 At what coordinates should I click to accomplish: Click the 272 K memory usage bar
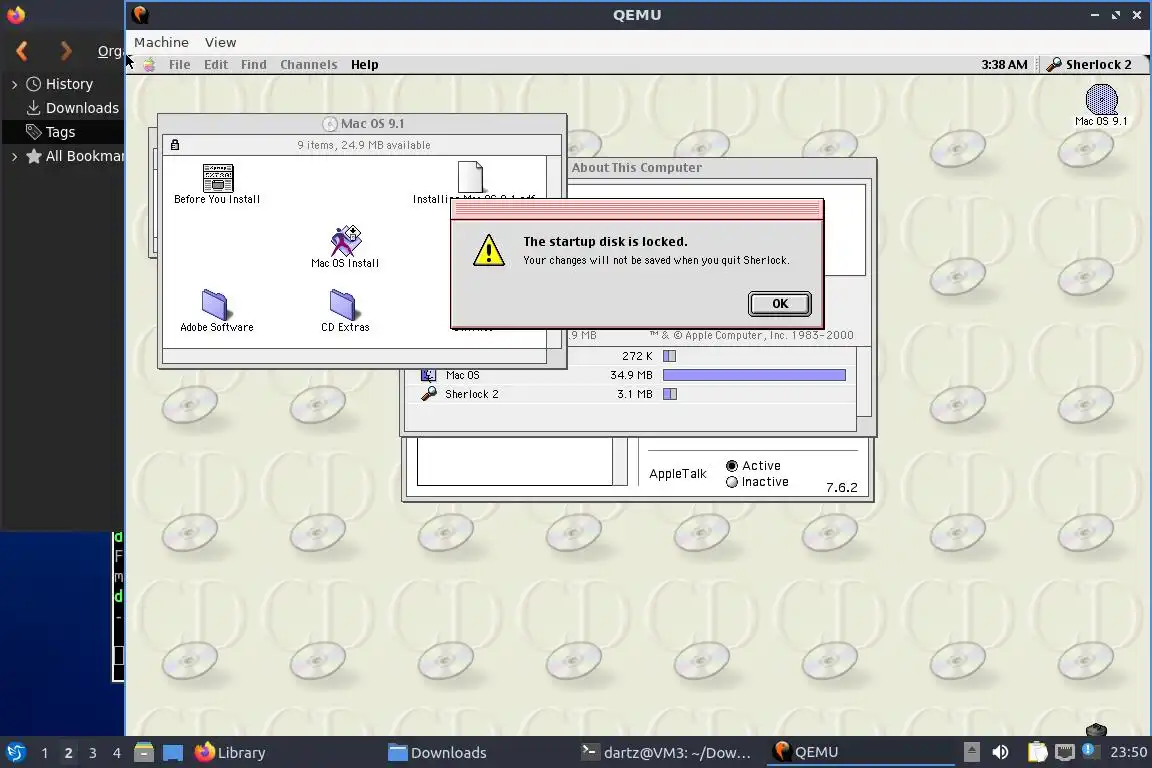[669, 356]
